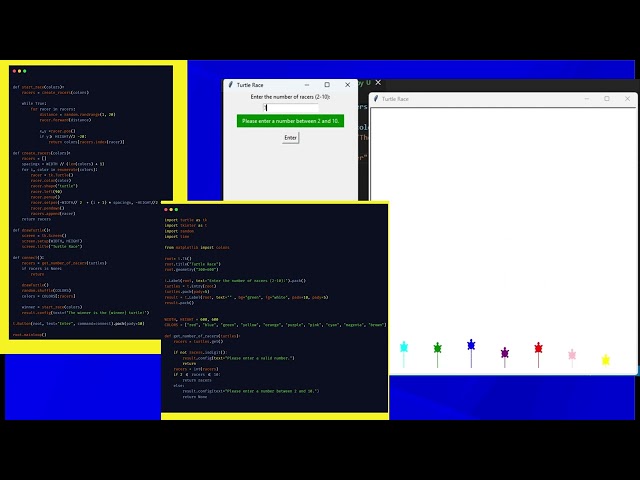Viewport: 640px width, 480px height.
Task: Close the editor tab behind the dialog
Action: click(x=378, y=82)
